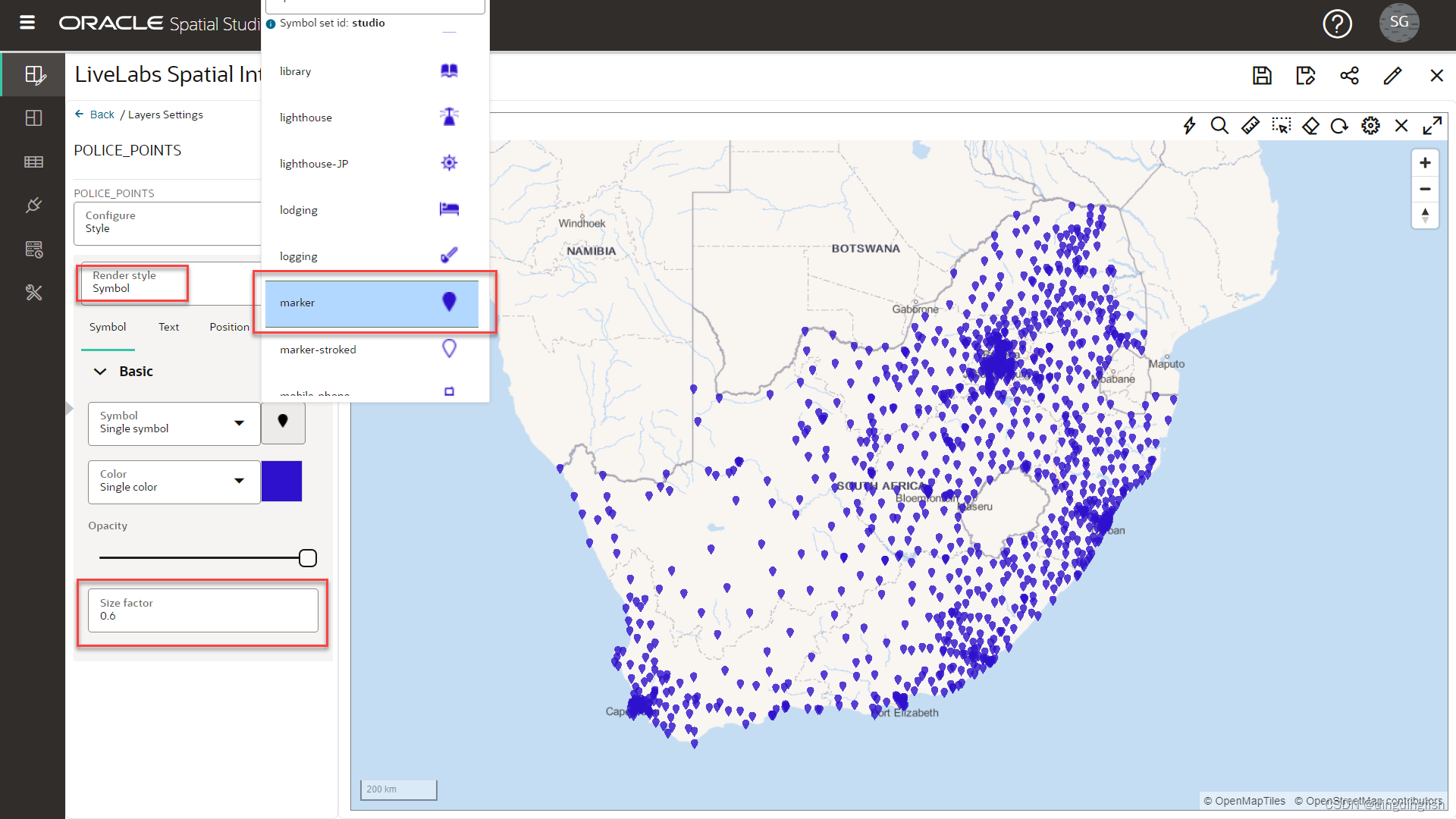Open the Help question mark icon
Image resolution: width=1456 pixels, height=819 pixels.
point(1337,24)
